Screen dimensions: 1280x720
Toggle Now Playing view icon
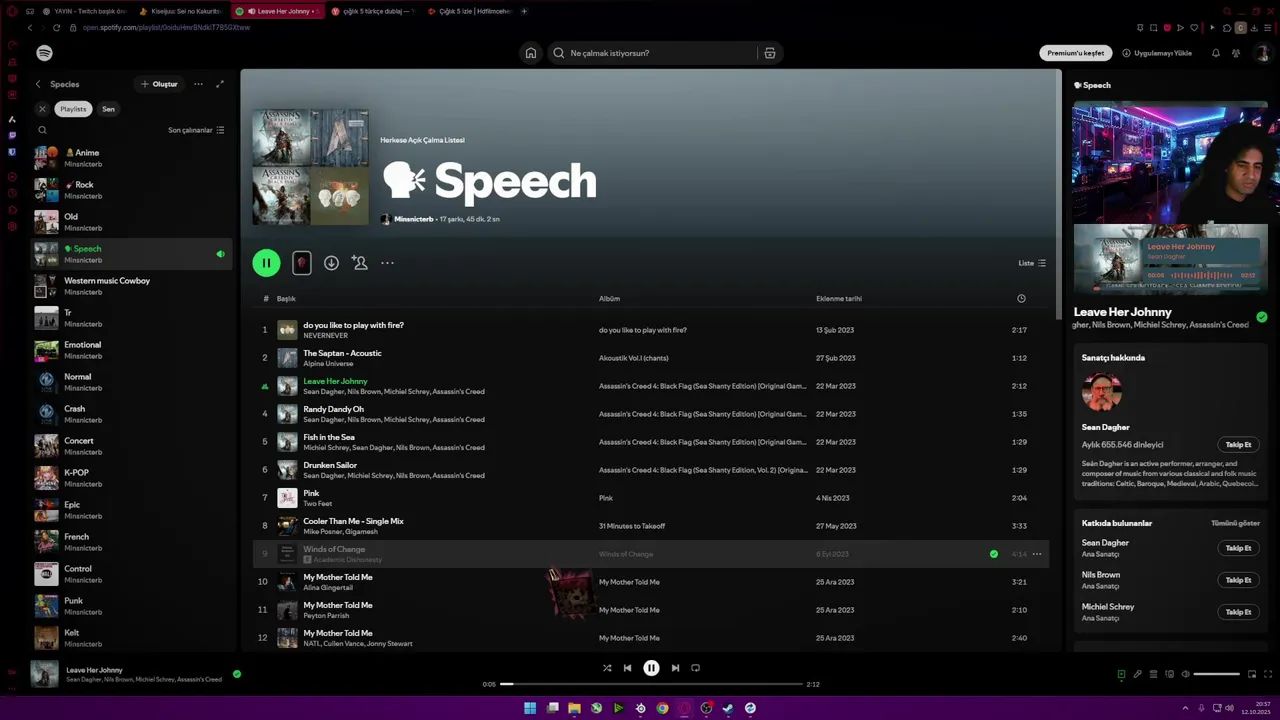pyautogui.click(x=1121, y=674)
